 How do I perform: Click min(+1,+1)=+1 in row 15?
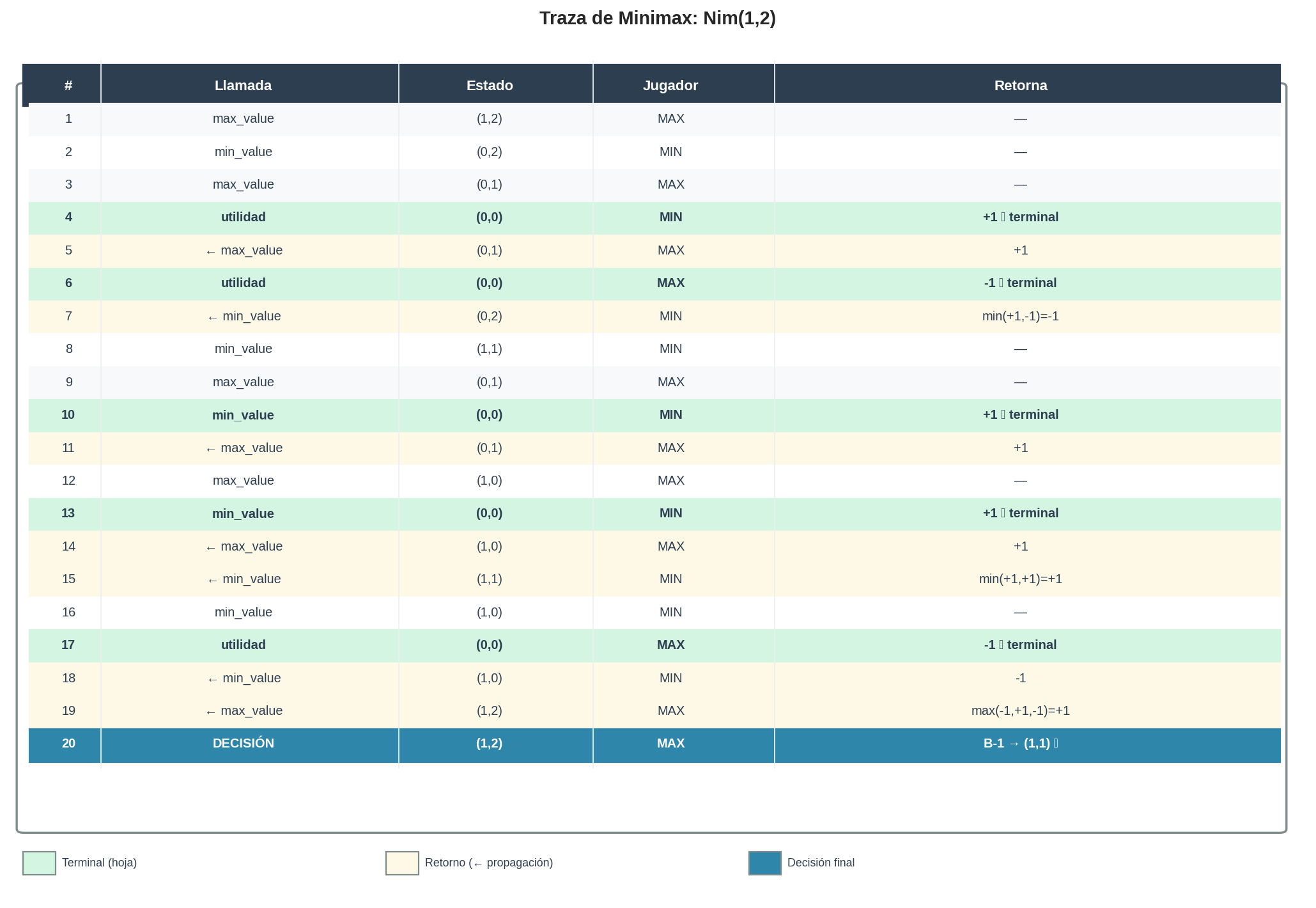point(1020,579)
